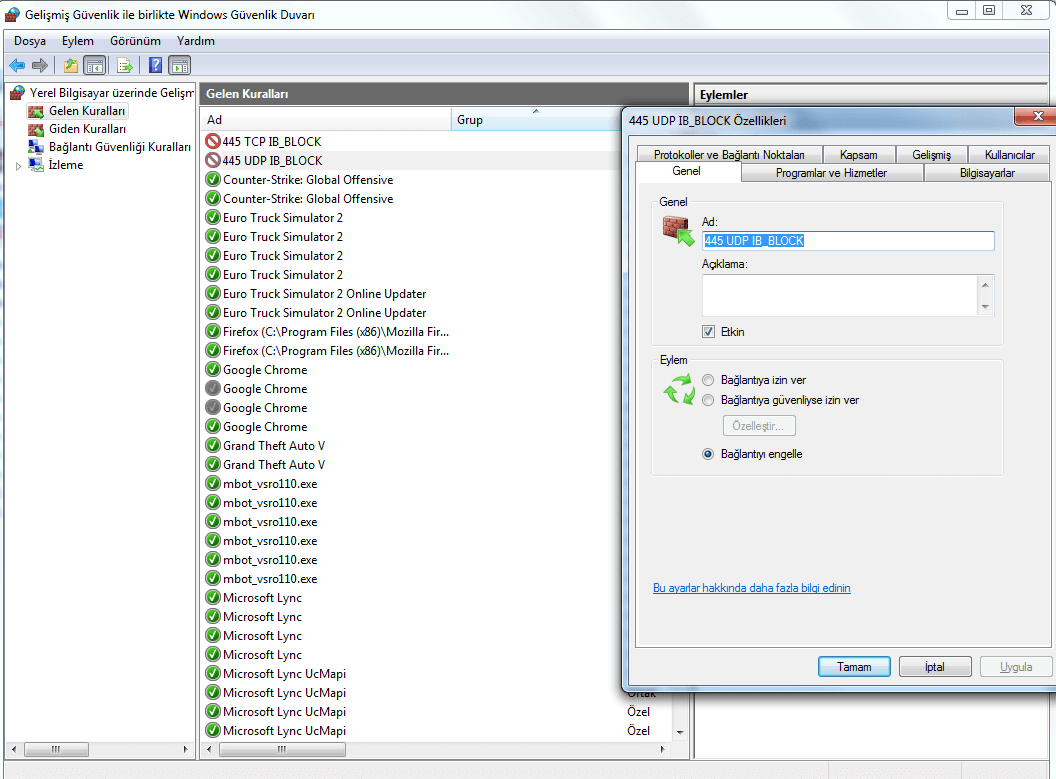
Task: Choose 'Bağlantıya güvenliyse izin ver' radio option
Action: tap(709, 400)
